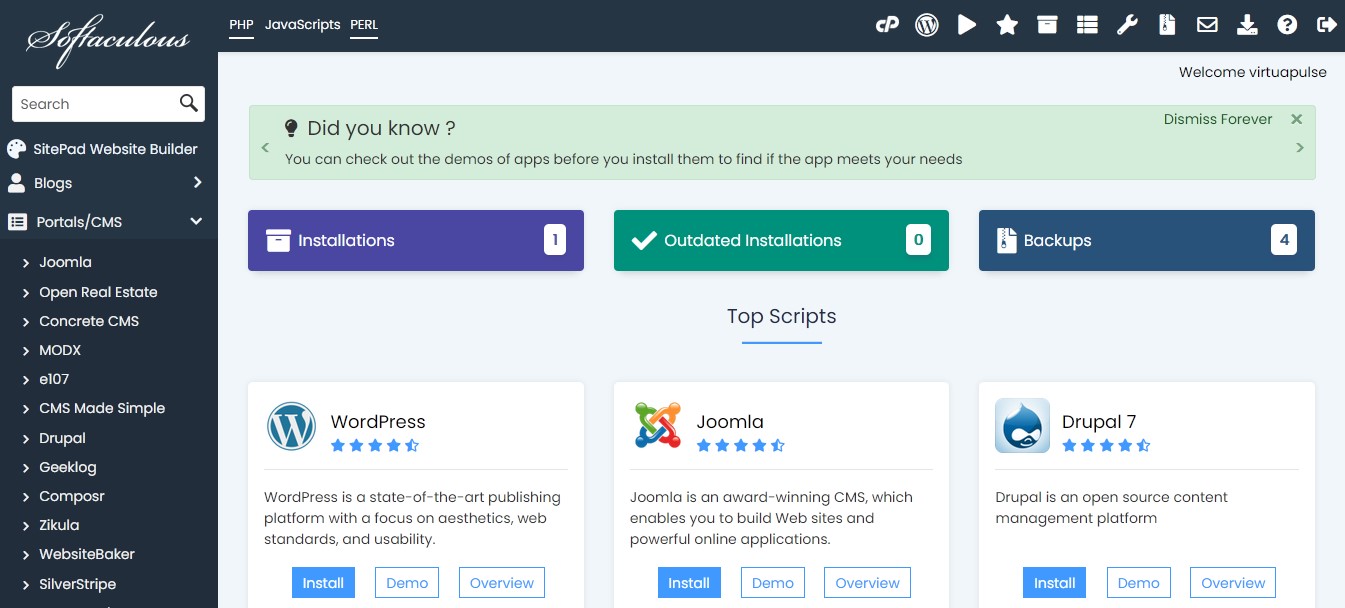Install Joomla
This screenshot has width=1345, height=608.
[689, 583]
